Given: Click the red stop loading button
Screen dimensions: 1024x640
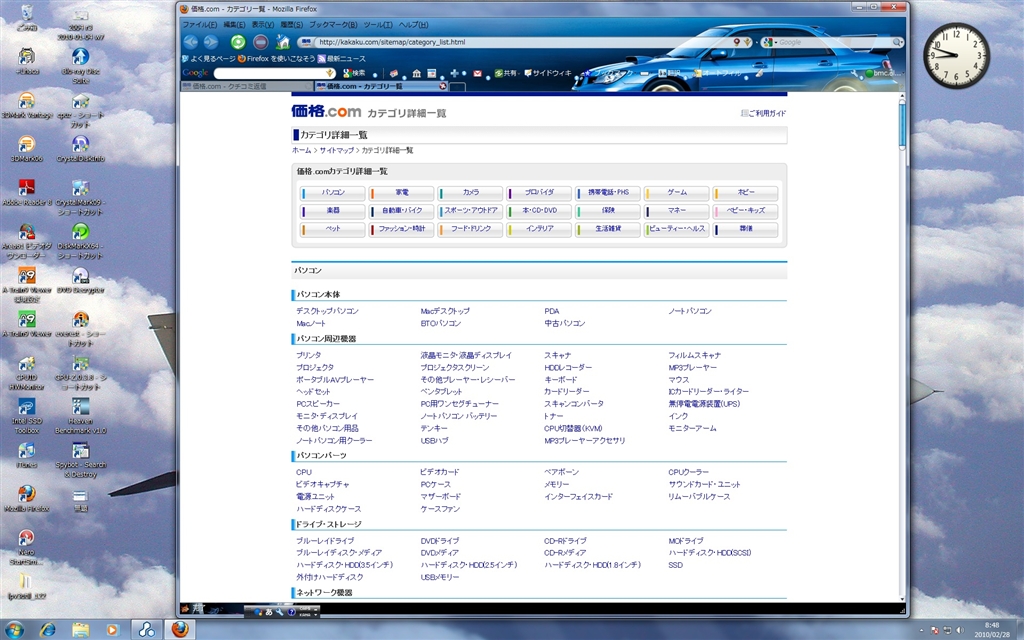Looking at the screenshot, I should (260, 42).
